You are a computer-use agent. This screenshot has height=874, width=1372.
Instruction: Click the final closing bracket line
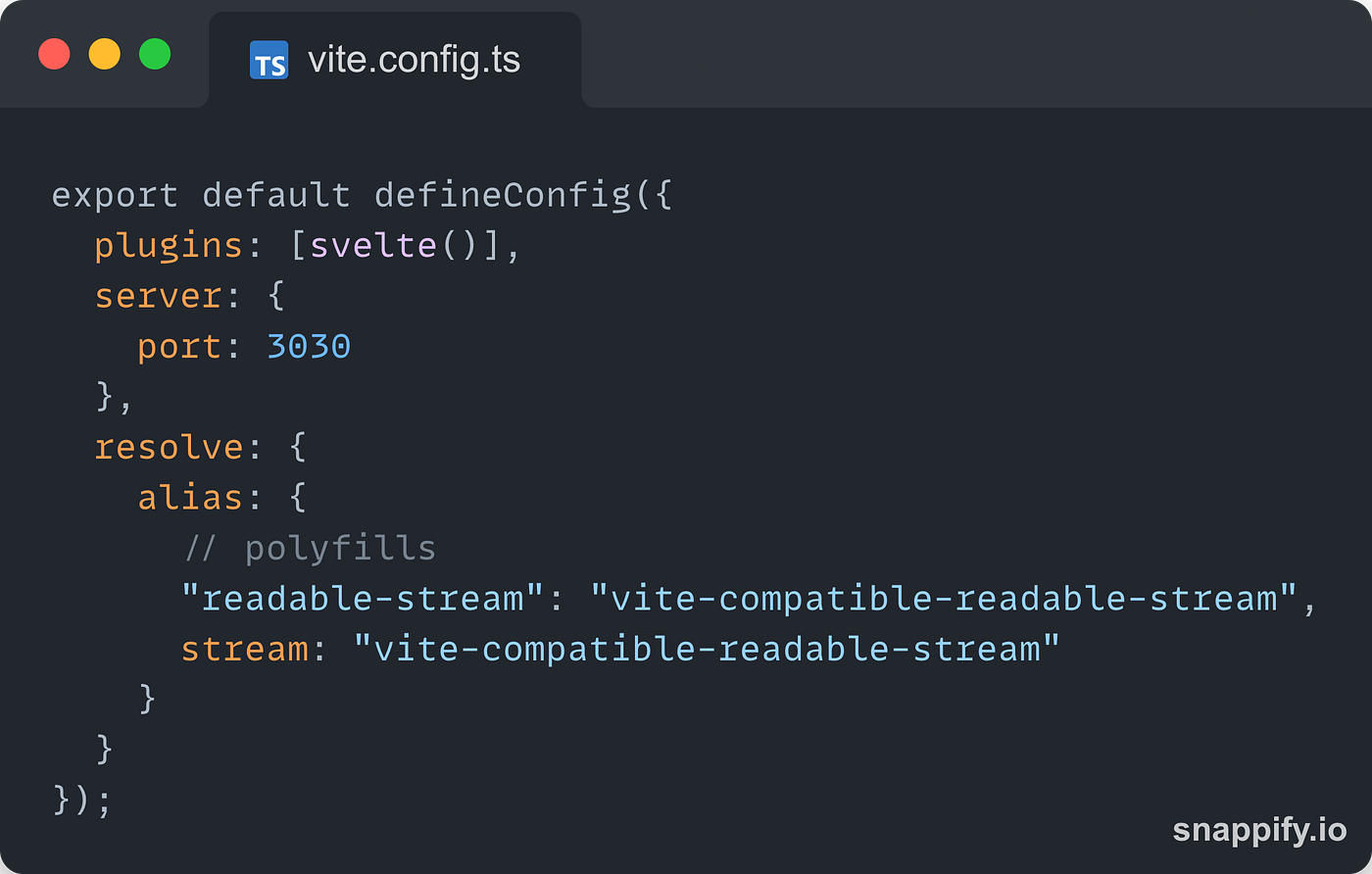point(82,801)
